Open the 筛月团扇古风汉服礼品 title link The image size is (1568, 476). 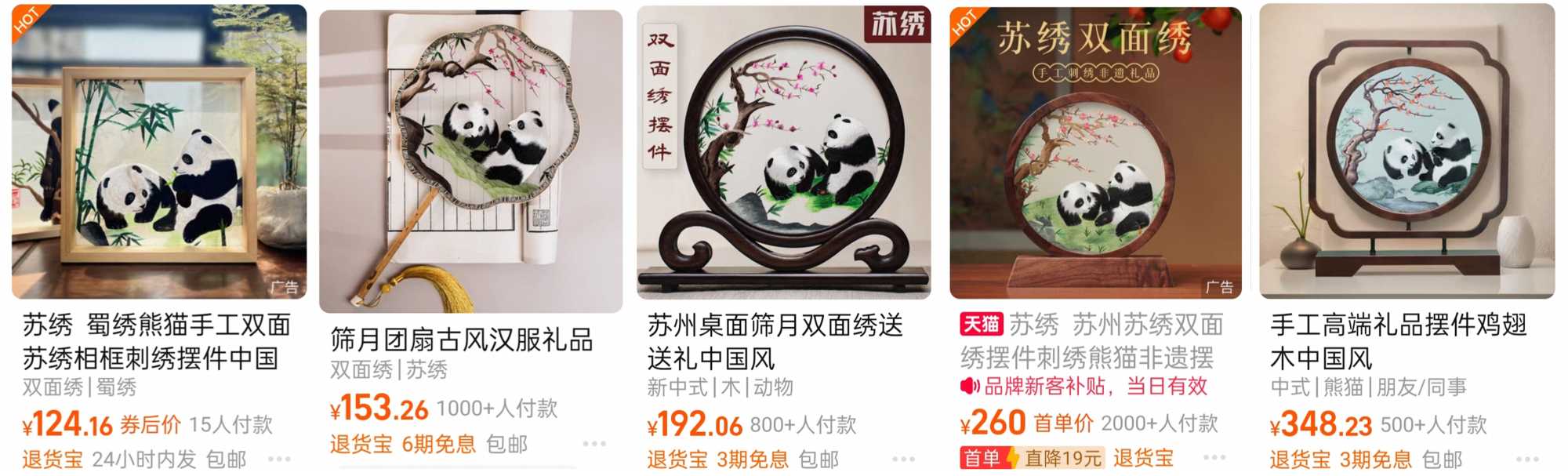coord(462,340)
